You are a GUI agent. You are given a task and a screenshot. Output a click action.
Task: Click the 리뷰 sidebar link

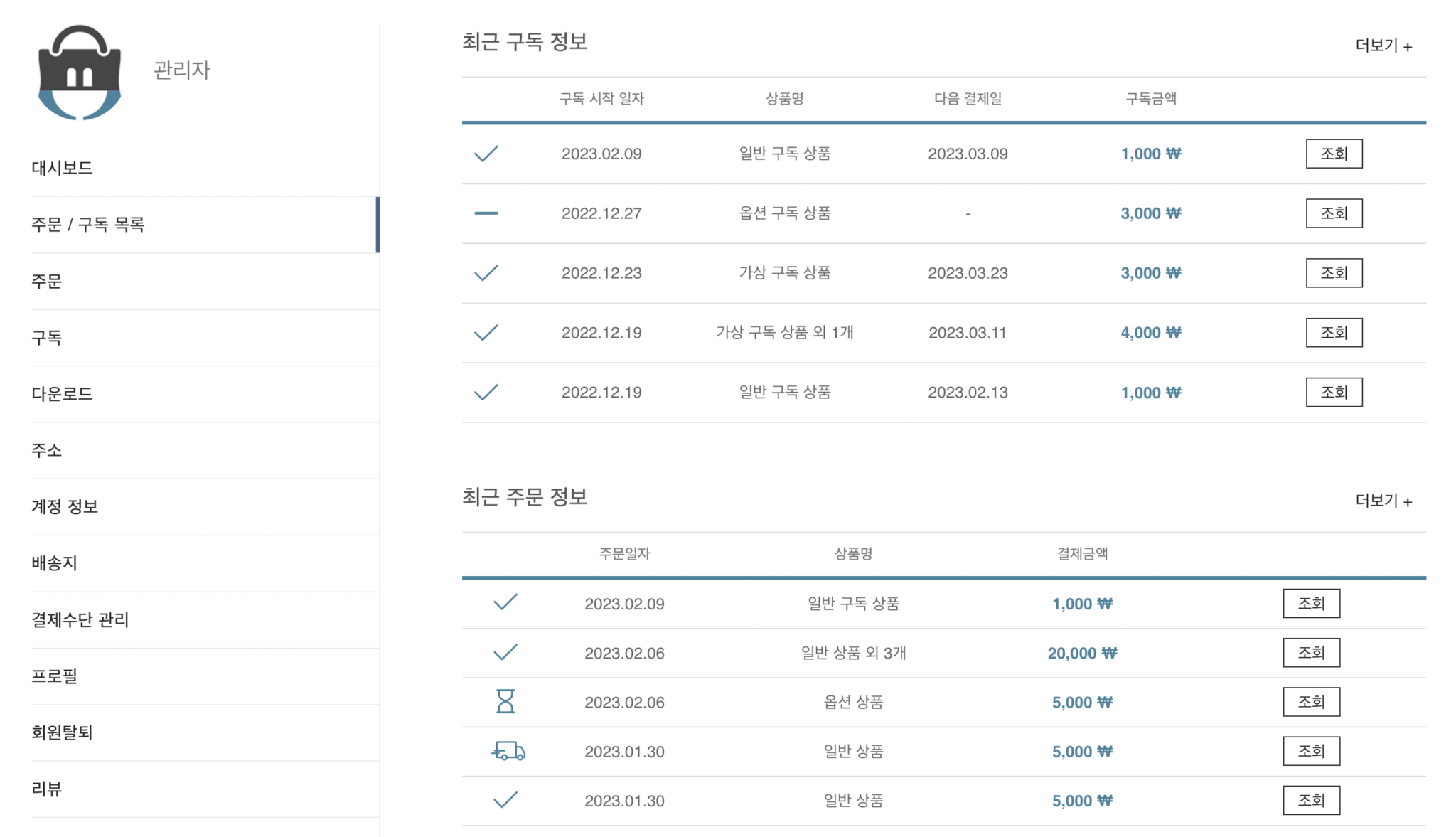[47, 789]
